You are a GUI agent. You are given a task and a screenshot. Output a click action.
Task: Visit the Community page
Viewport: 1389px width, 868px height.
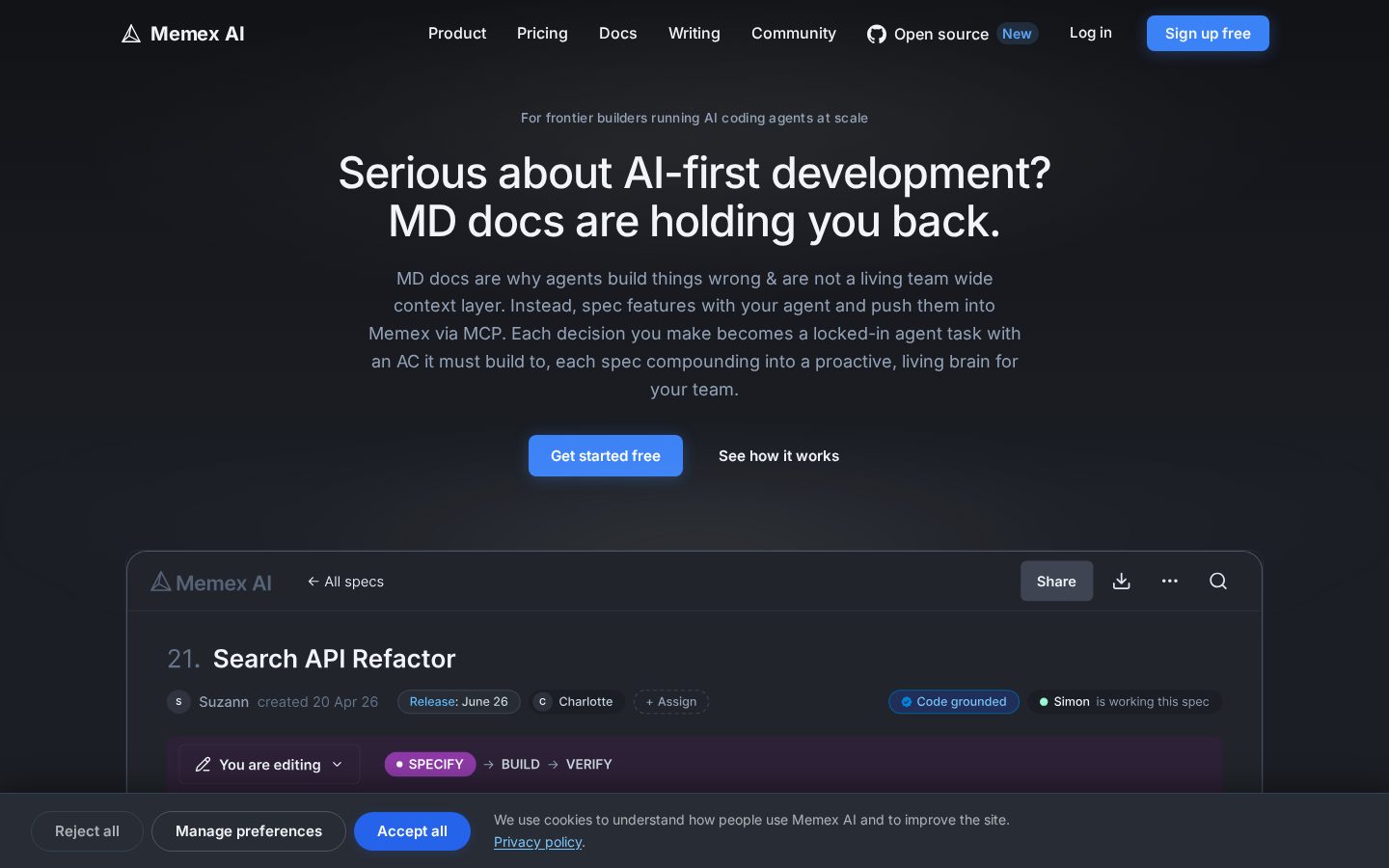tap(794, 33)
